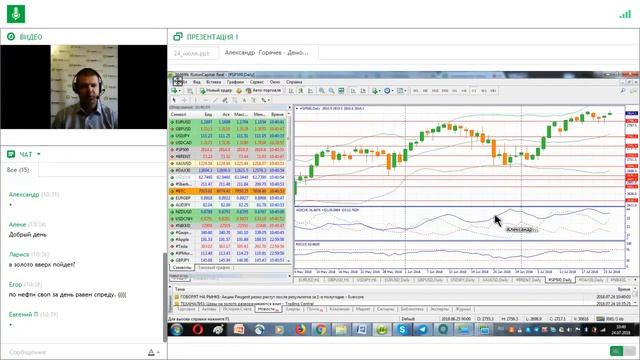The width and height of the screenshot is (640, 360).
Task: Select the cursor arrow tool
Action: tap(174, 100)
